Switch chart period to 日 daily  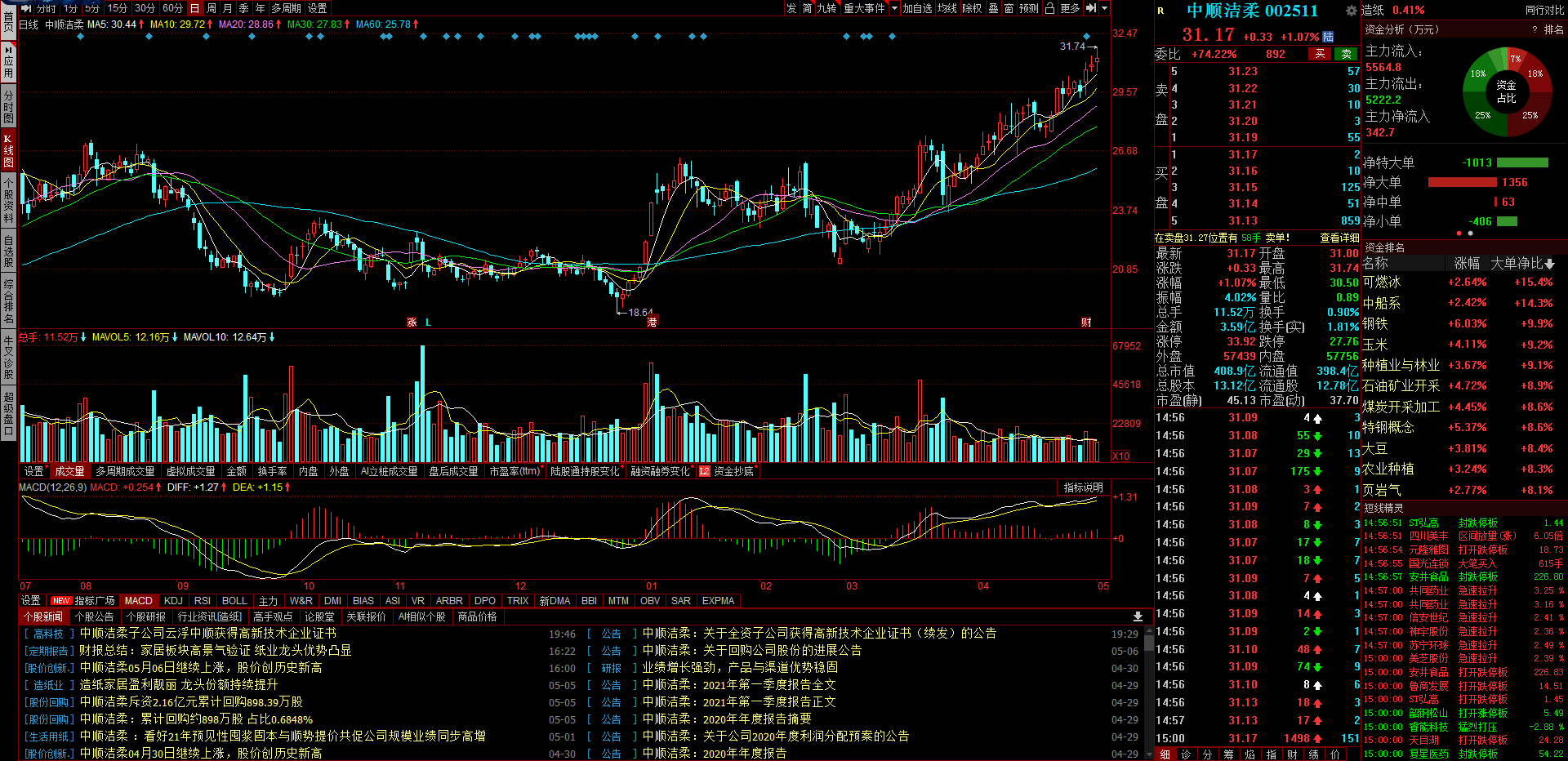(x=195, y=8)
